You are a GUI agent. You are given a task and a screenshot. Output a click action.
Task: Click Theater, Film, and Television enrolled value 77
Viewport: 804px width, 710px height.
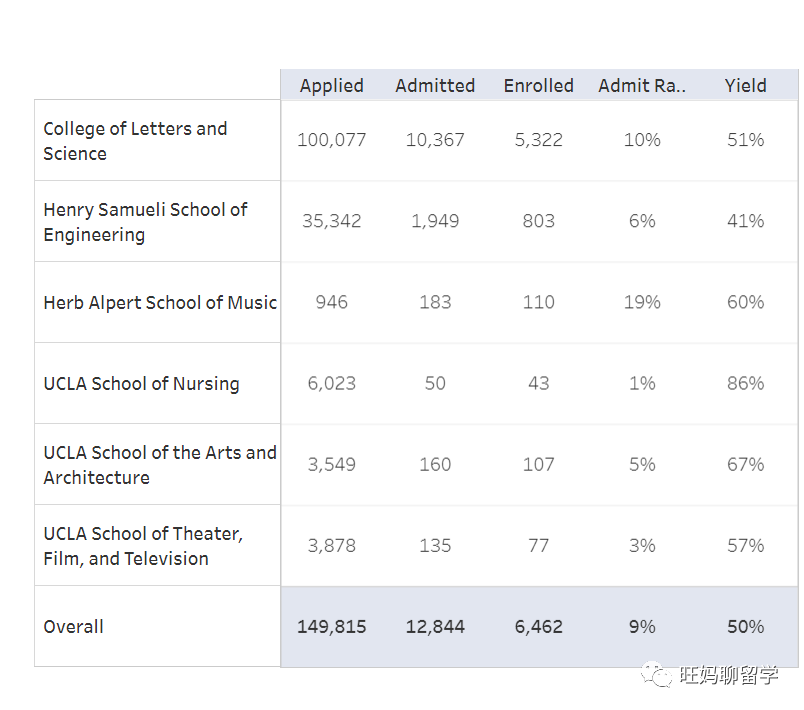coord(538,545)
